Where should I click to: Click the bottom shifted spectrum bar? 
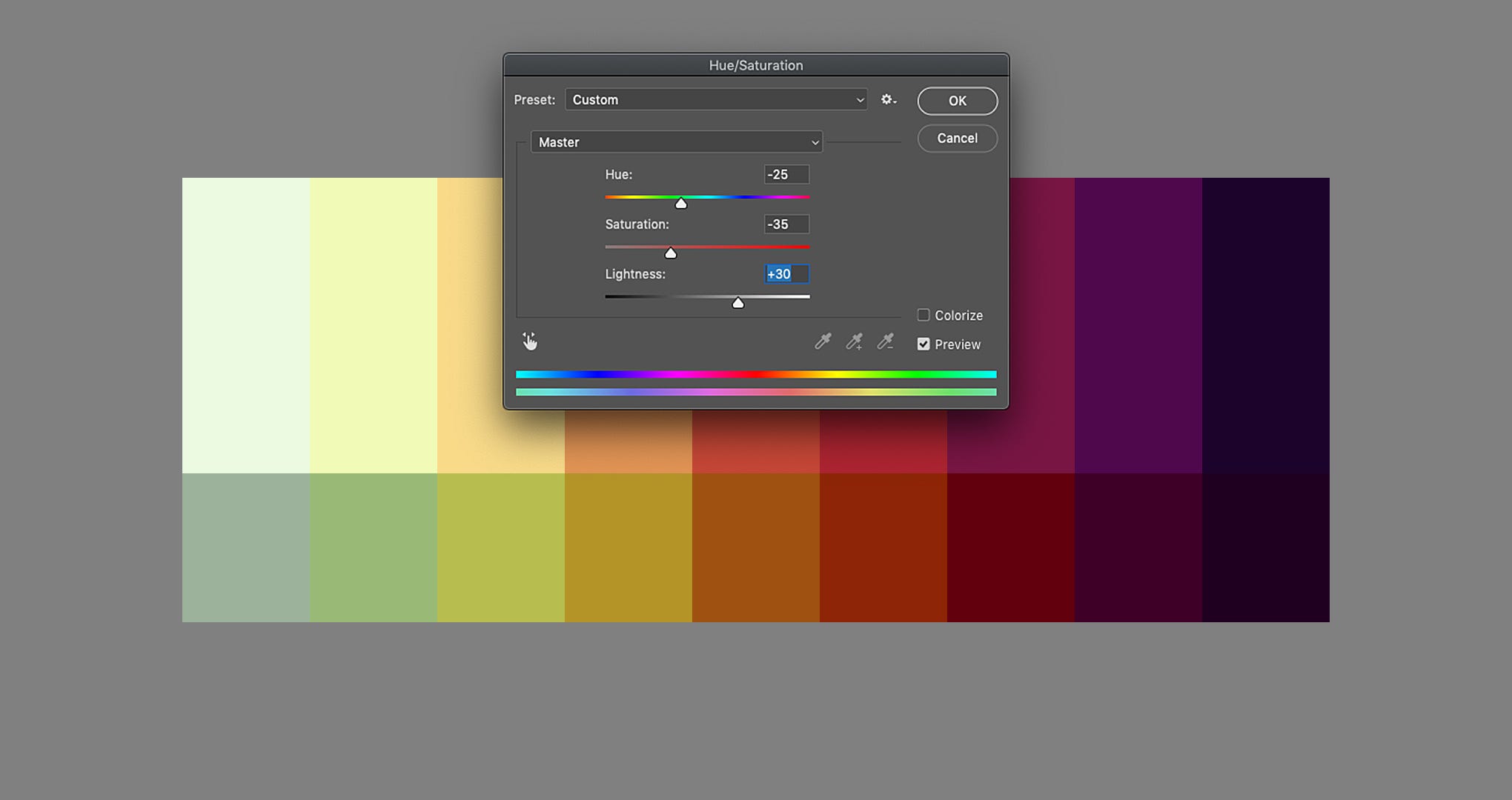tap(756, 392)
